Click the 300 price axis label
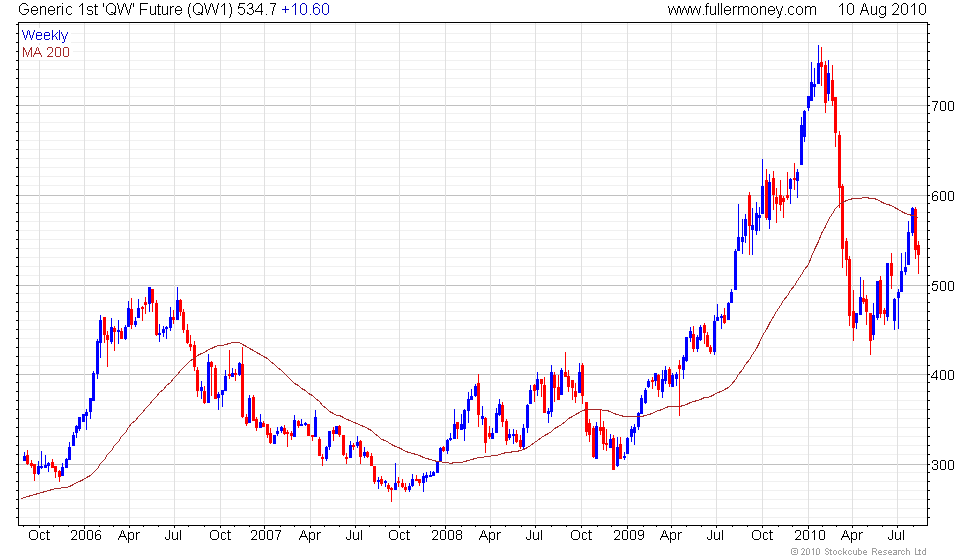Screen dimensions: 980x560 tap(942, 466)
